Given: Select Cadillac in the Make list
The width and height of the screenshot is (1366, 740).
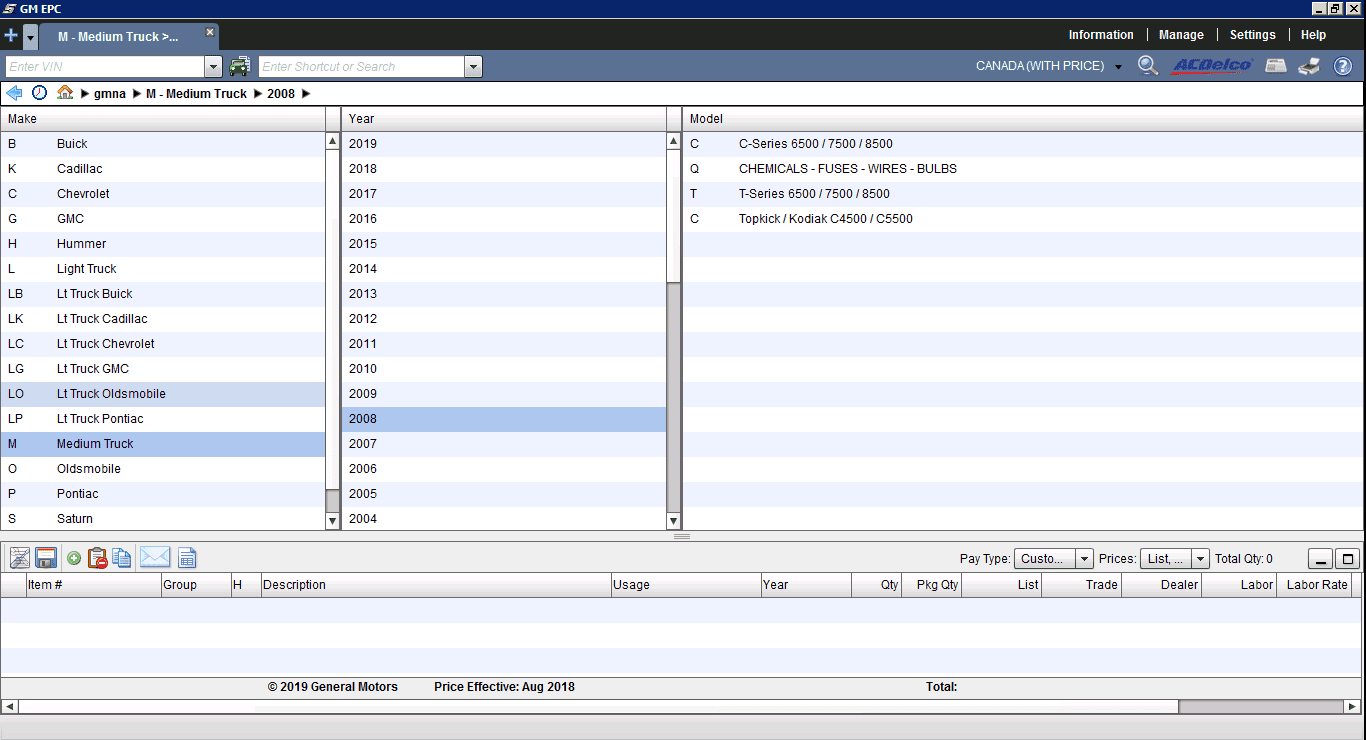Looking at the screenshot, I should click(163, 169).
